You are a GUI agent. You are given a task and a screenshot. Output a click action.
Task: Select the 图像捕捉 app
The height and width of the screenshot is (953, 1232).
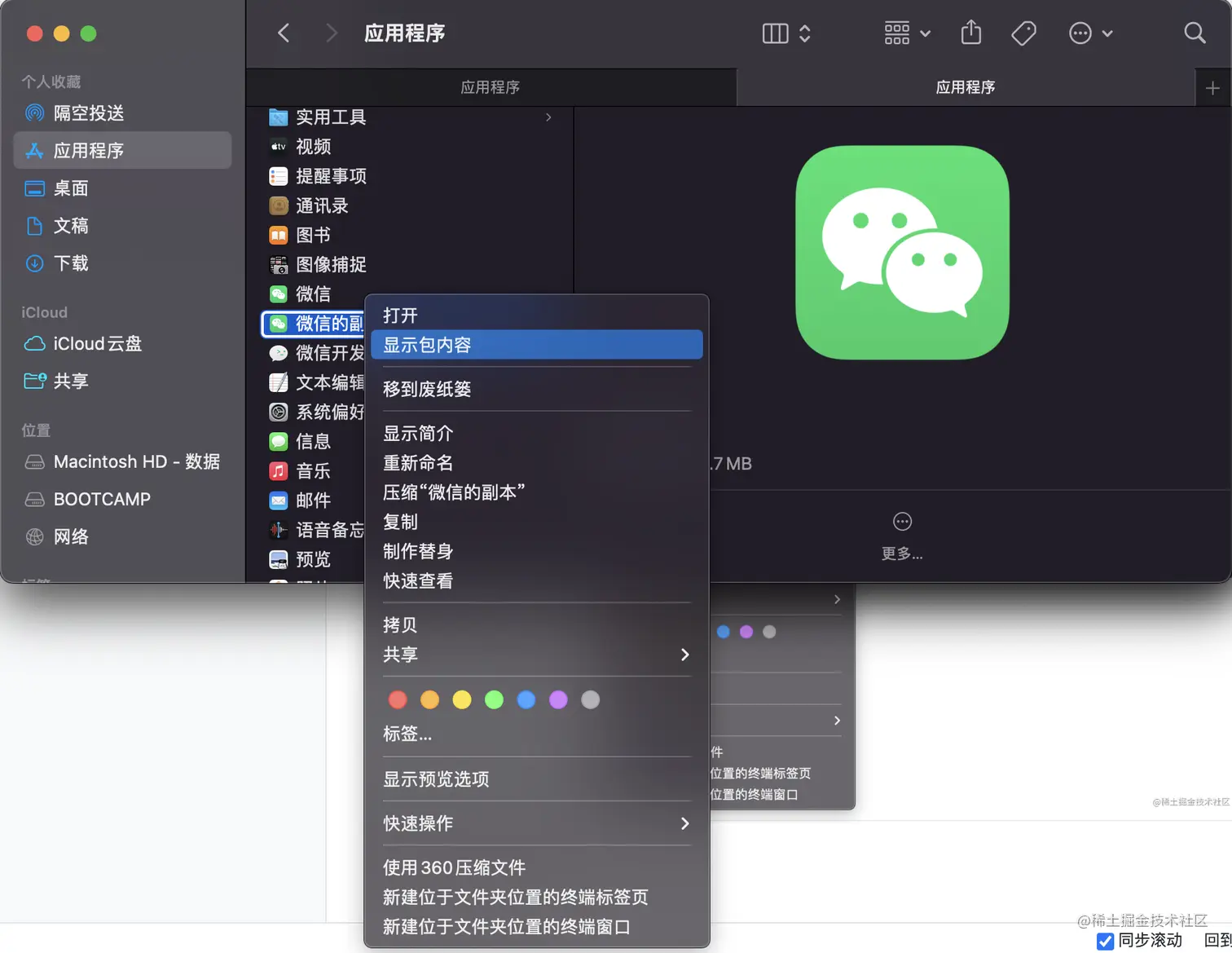click(331, 265)
